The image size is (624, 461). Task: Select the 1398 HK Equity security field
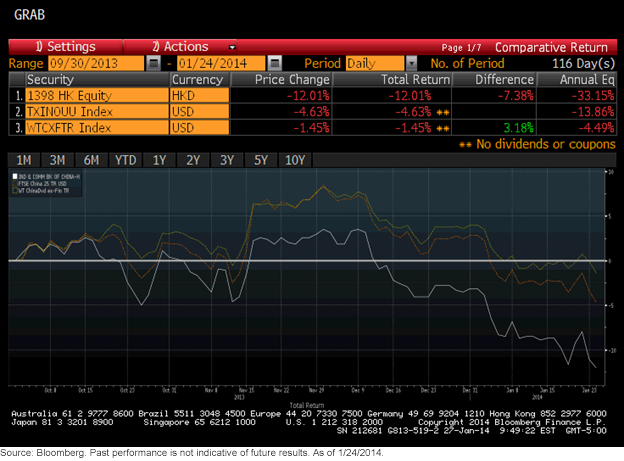(97, 96)
